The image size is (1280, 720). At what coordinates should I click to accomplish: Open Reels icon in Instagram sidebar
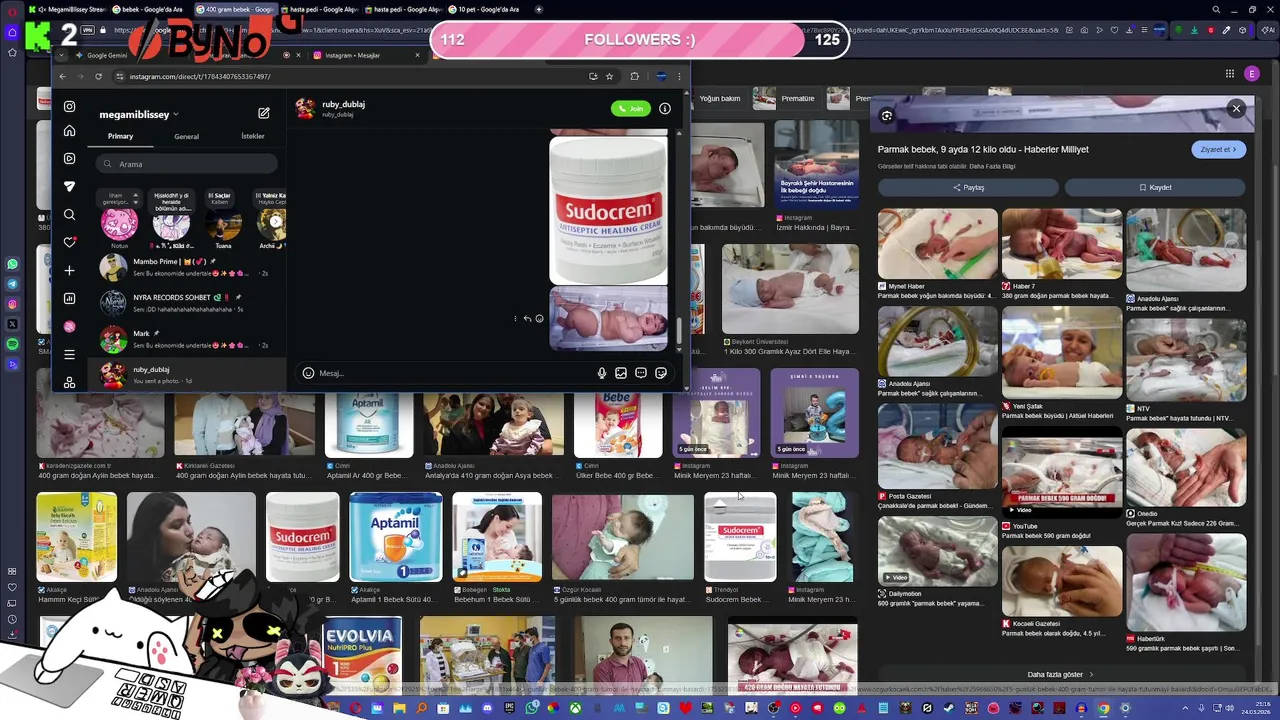69,158
